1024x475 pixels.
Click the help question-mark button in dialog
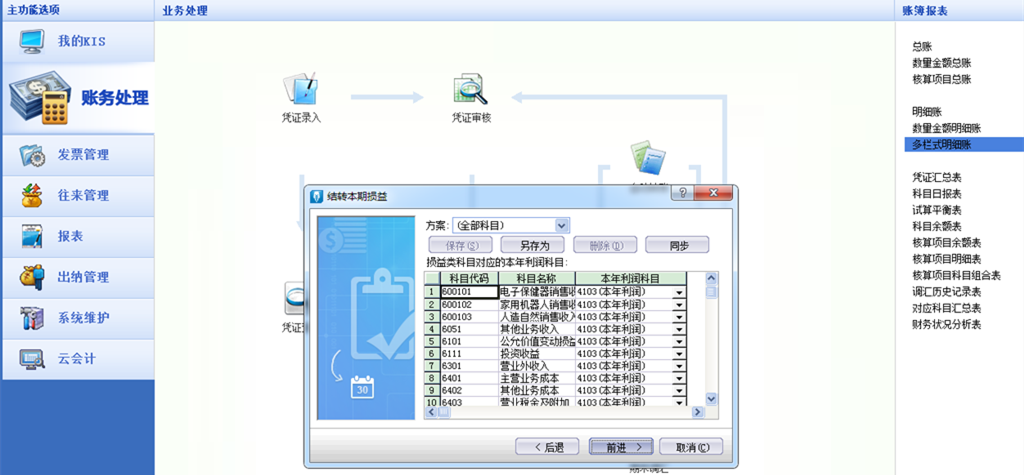point(682,192)
